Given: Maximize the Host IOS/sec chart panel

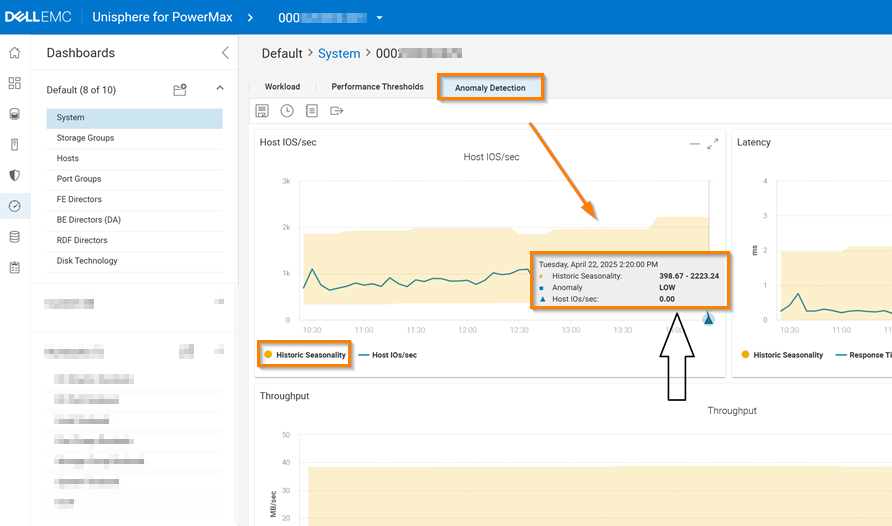Looking at the screenshot, I should coord(713,144).
